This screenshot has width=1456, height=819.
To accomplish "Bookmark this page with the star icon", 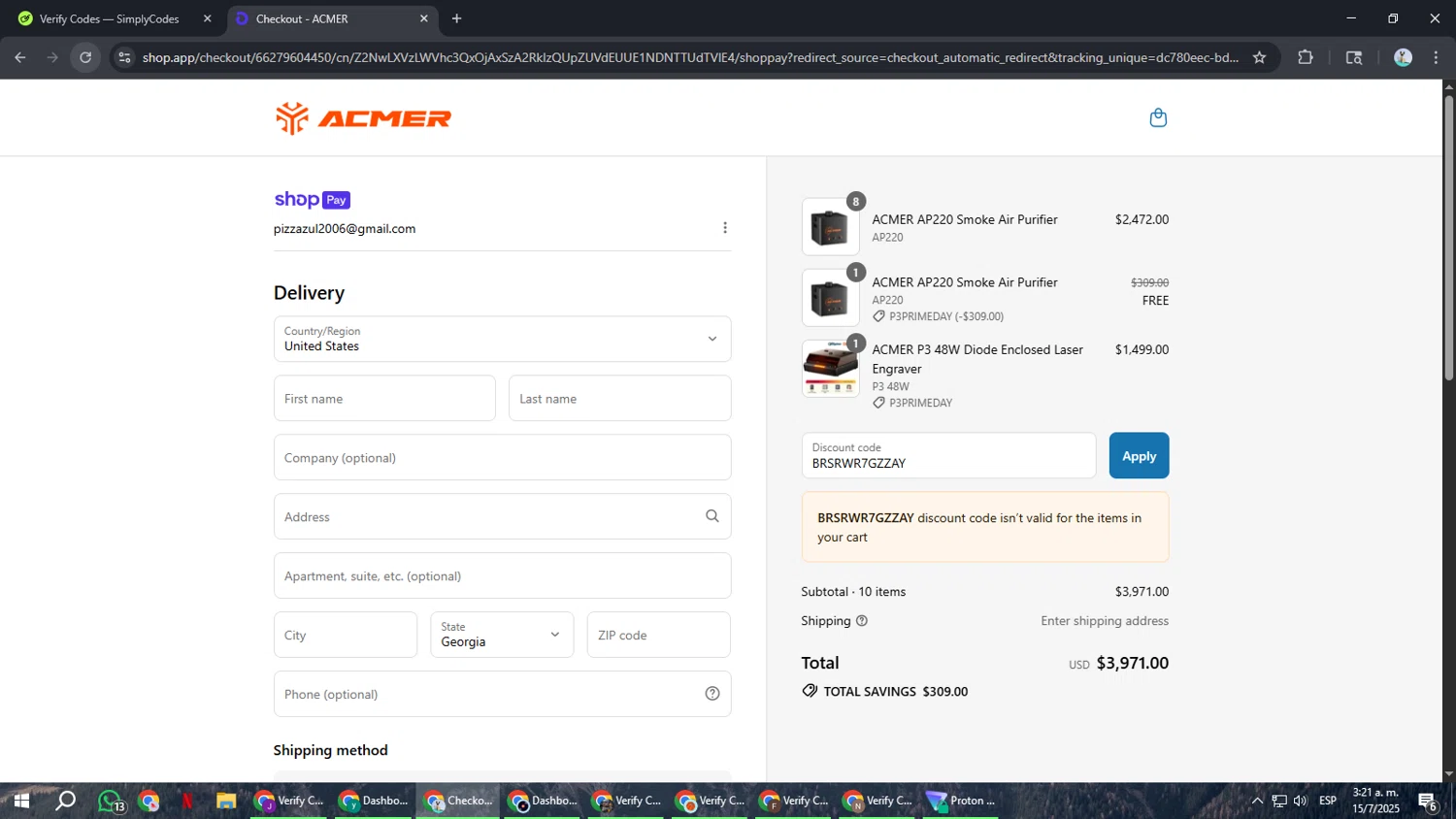I will pos(1259,57).
